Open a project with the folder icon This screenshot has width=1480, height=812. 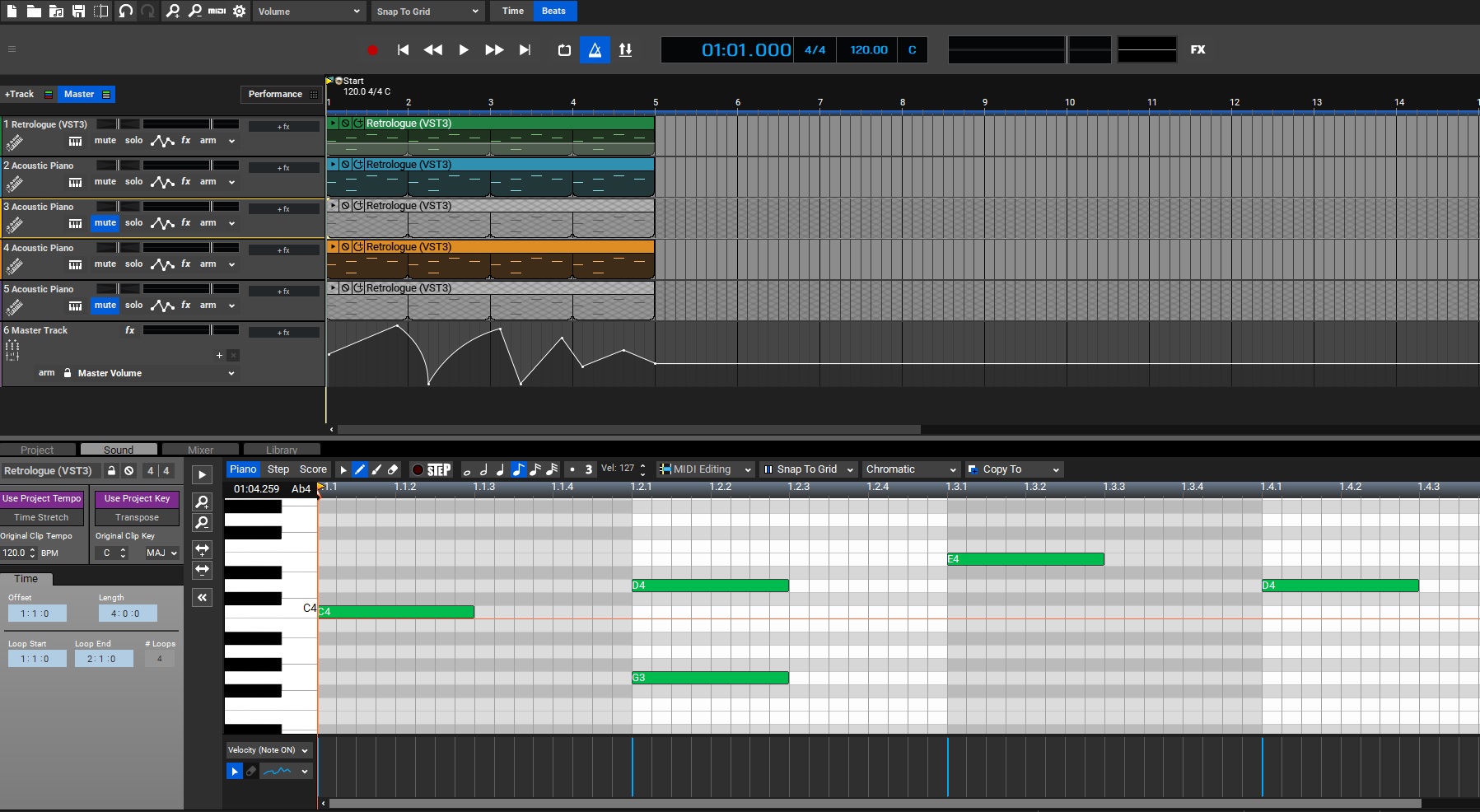coord(34,11)
